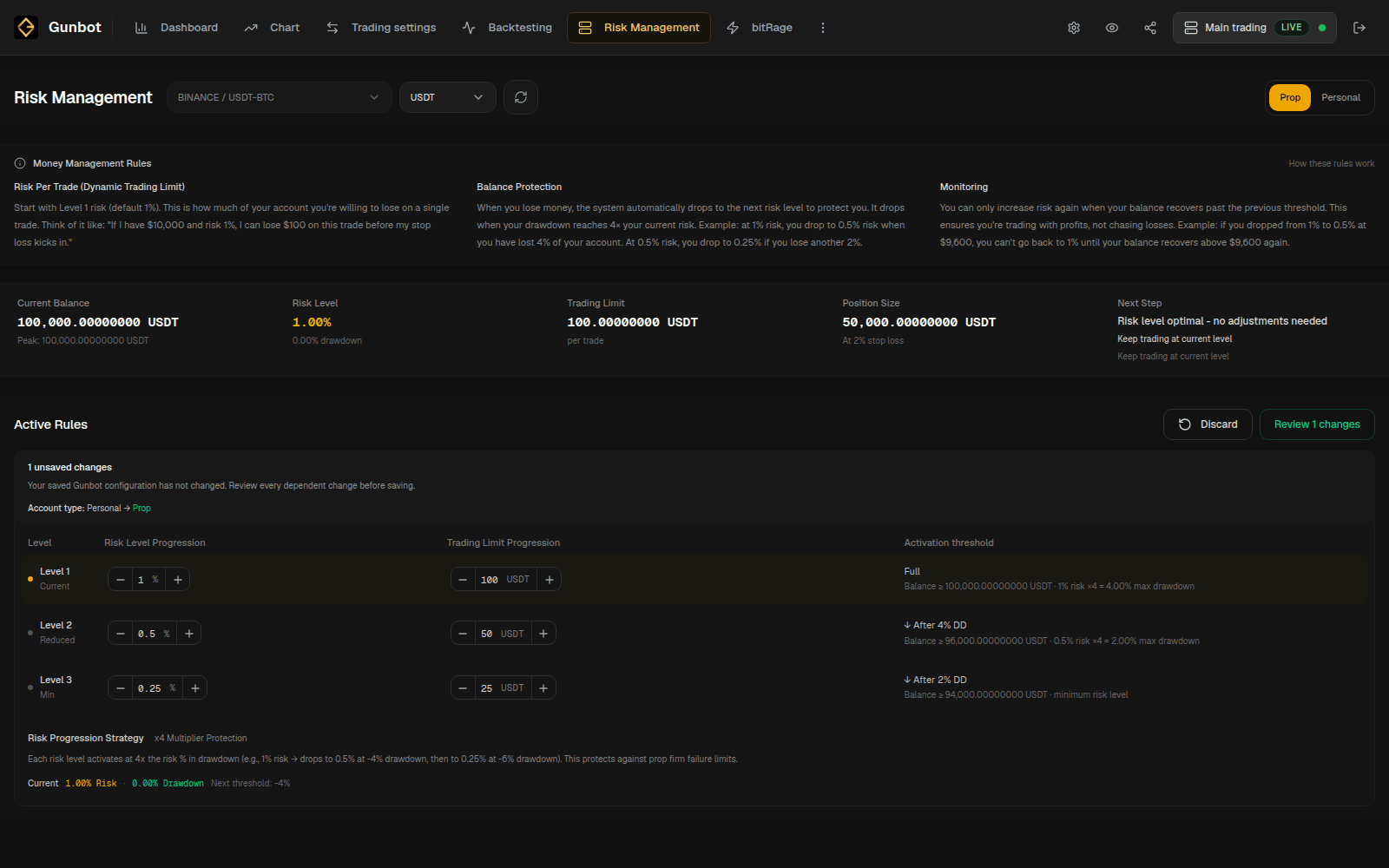
Task: Click the After 4% DD threshold label
Action: pos(935,625)
